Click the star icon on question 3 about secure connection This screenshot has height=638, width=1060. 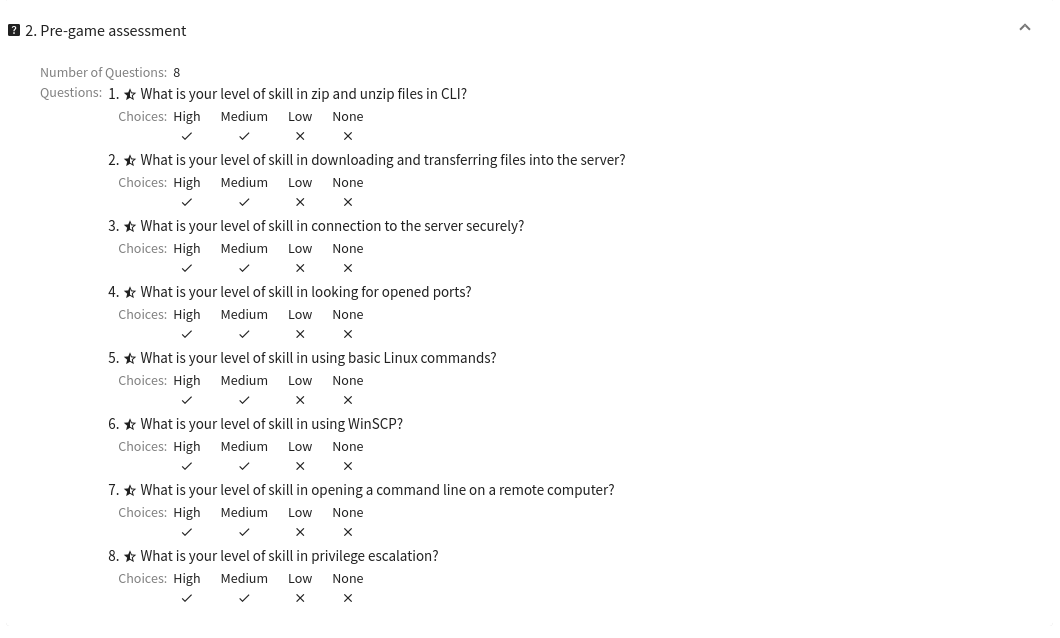(130, 226)
